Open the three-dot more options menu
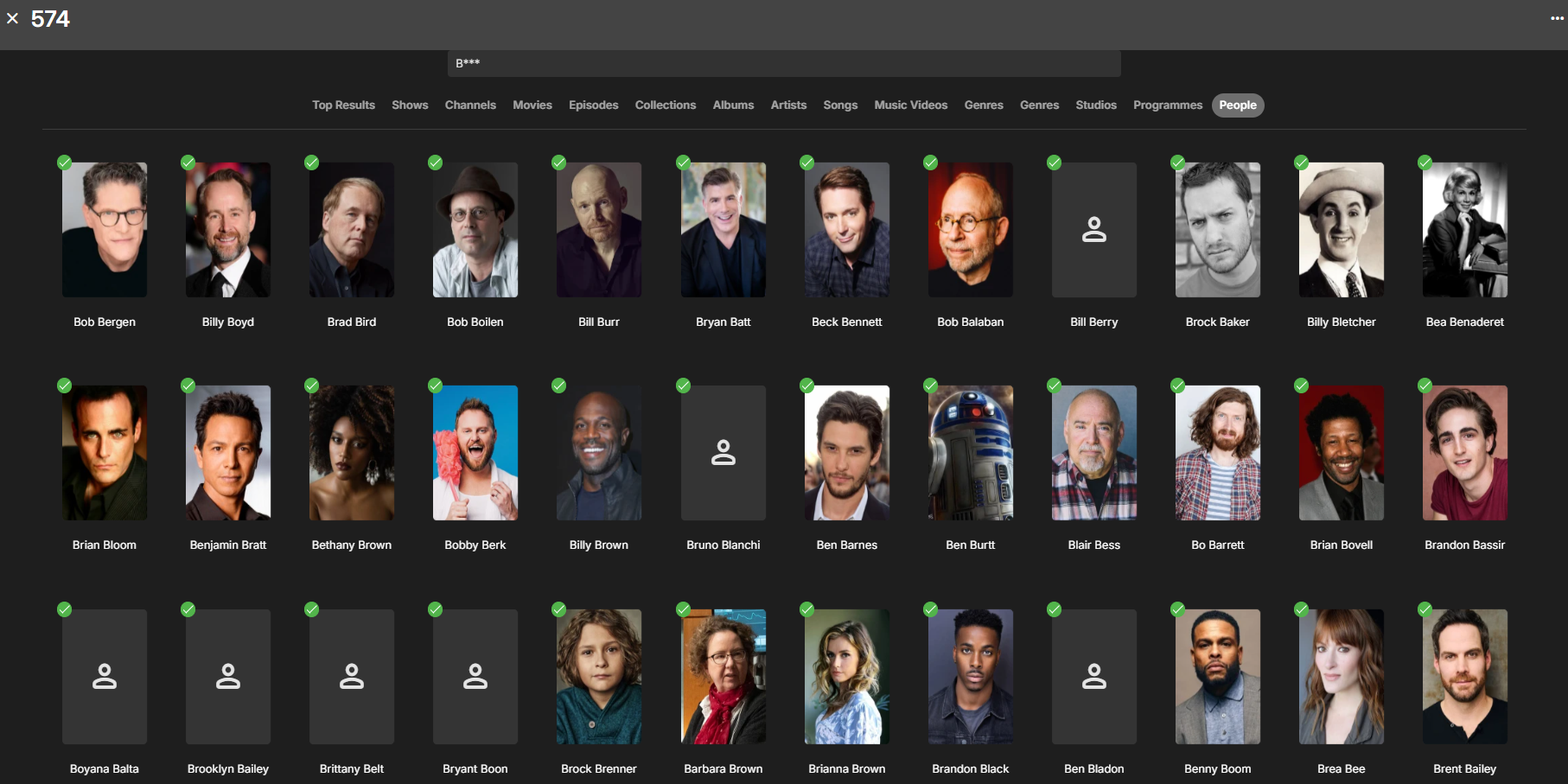1568x784 pixels. coord(1557,18)
